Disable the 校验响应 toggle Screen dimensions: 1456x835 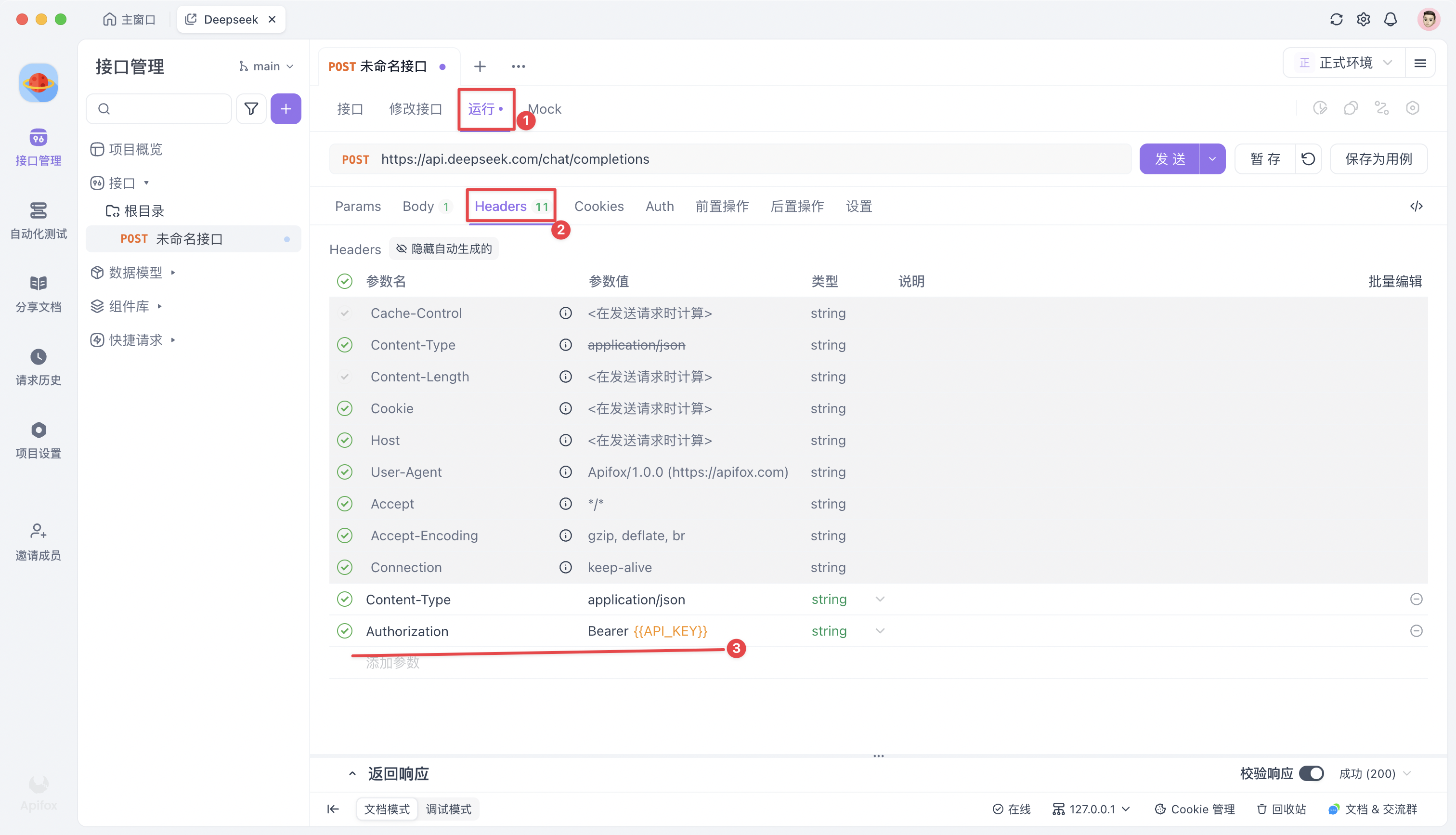(1312, 773)
